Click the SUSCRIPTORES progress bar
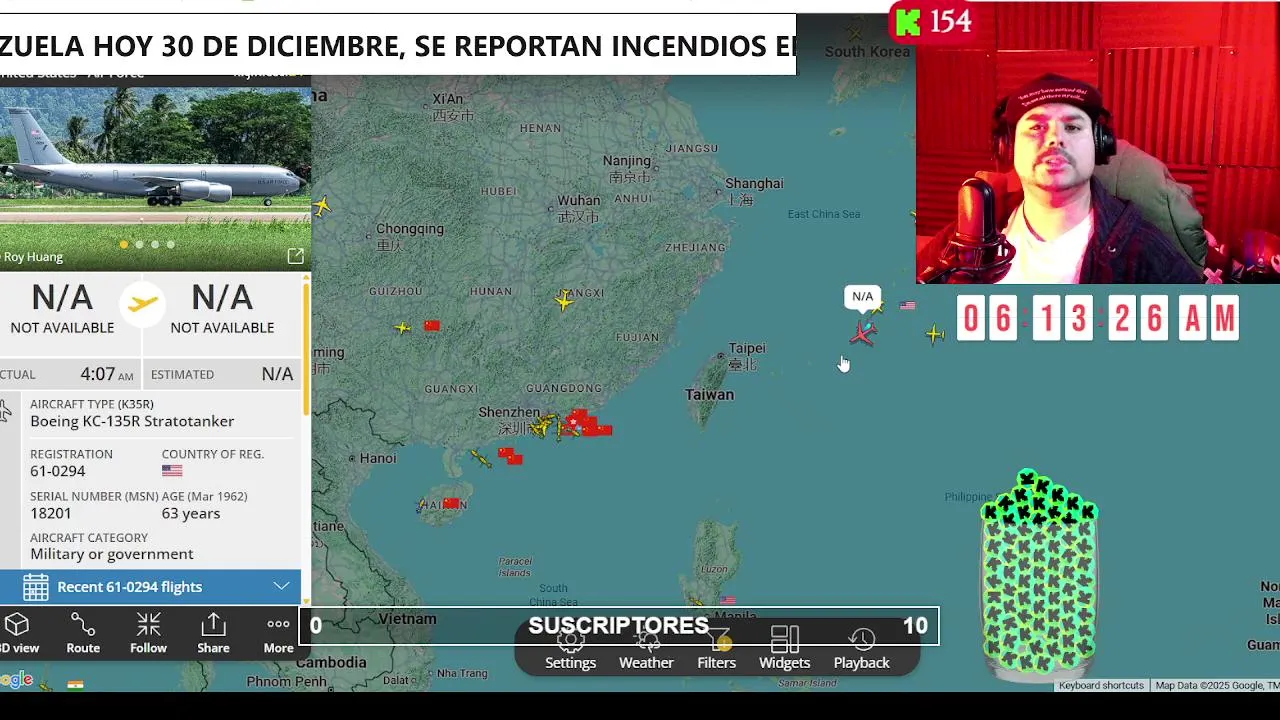 619,626
